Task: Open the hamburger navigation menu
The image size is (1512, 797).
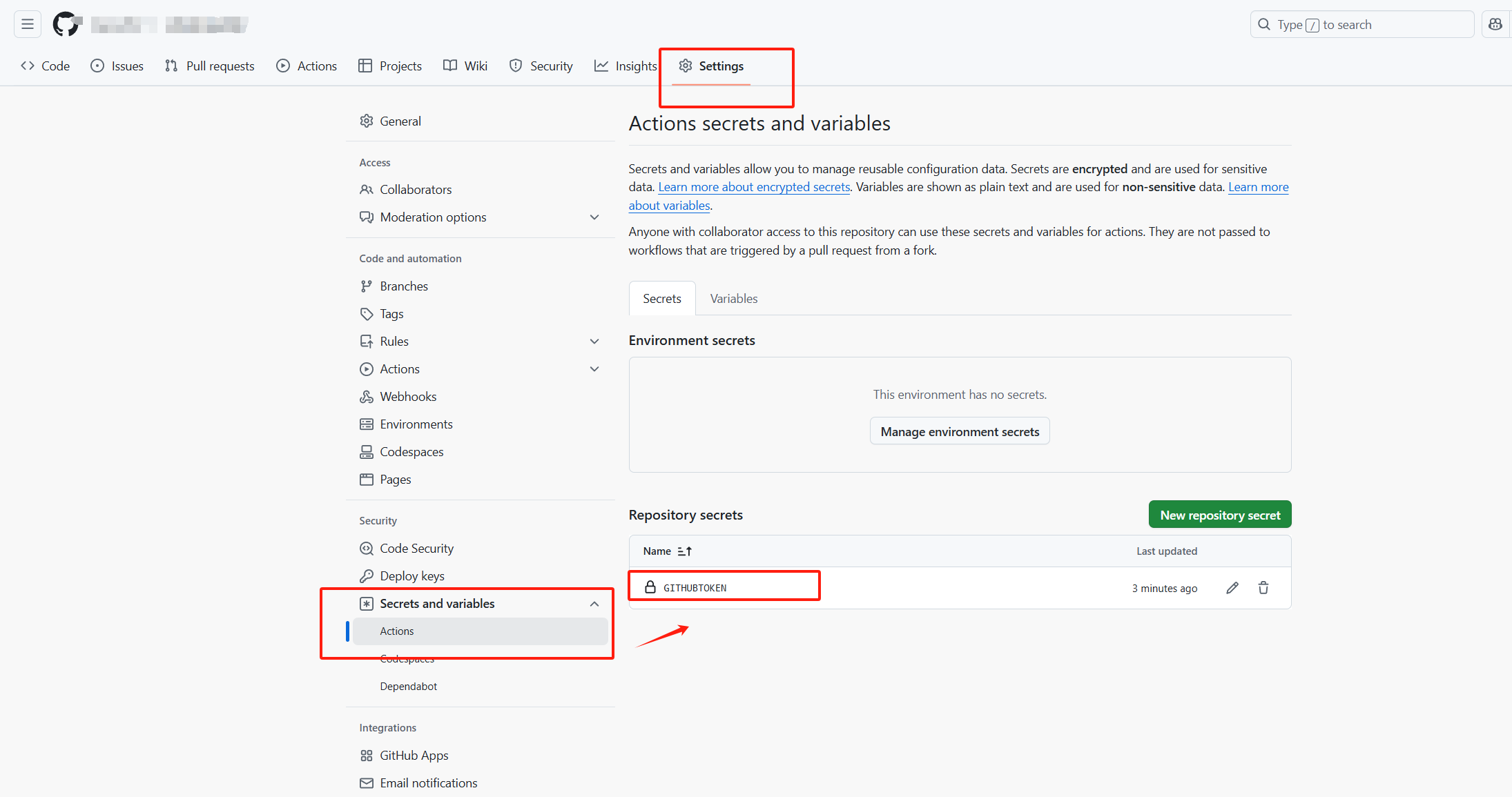Action: click(x=28, y=24)
